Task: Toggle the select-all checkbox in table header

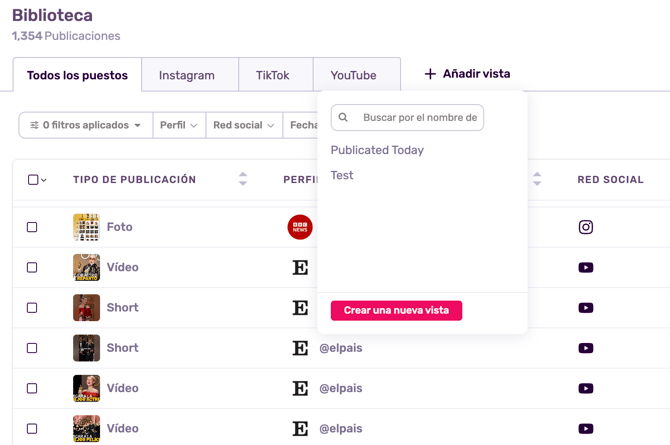Action: 33,180
